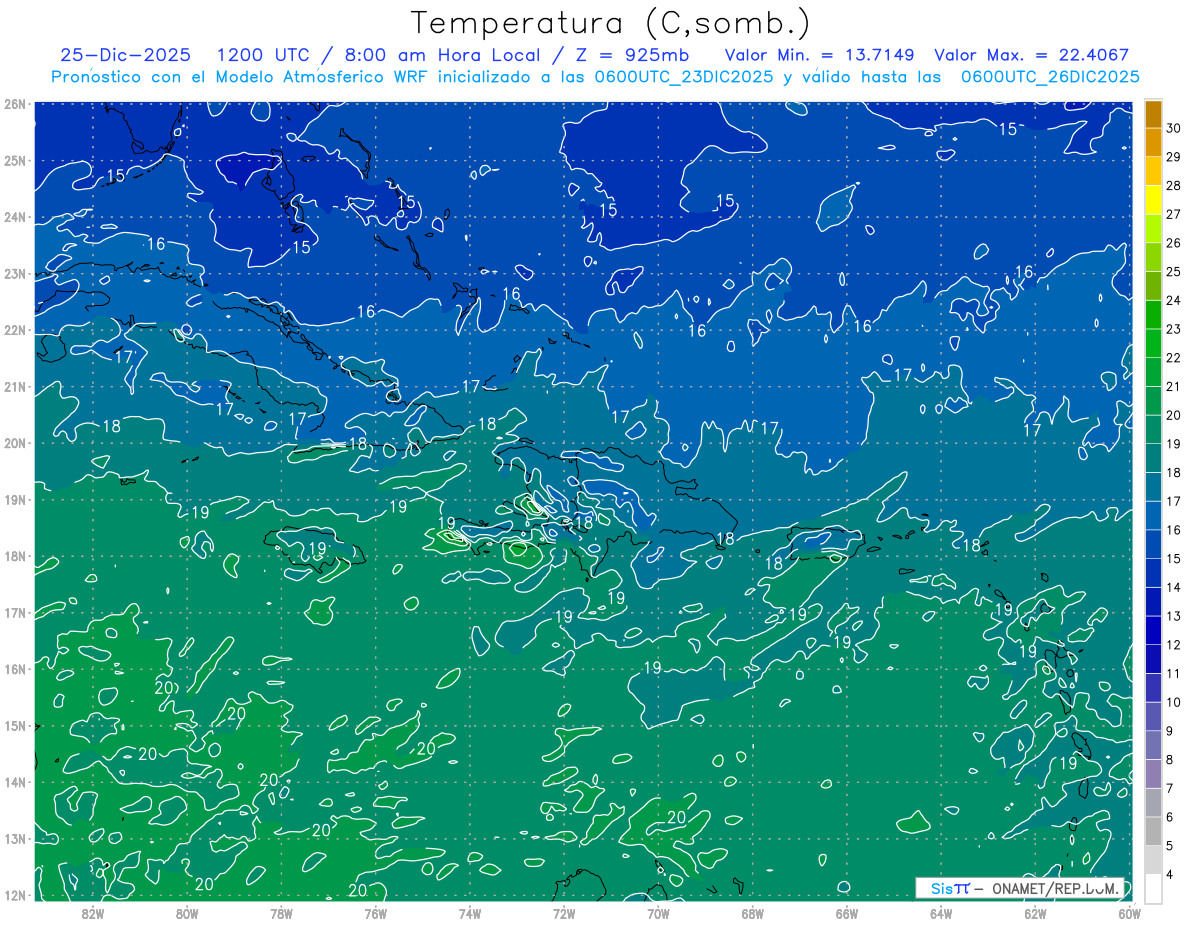Click longitude axis label '68W'
Viewport: 1200px width, 927px height.
(x=752, y=913)
